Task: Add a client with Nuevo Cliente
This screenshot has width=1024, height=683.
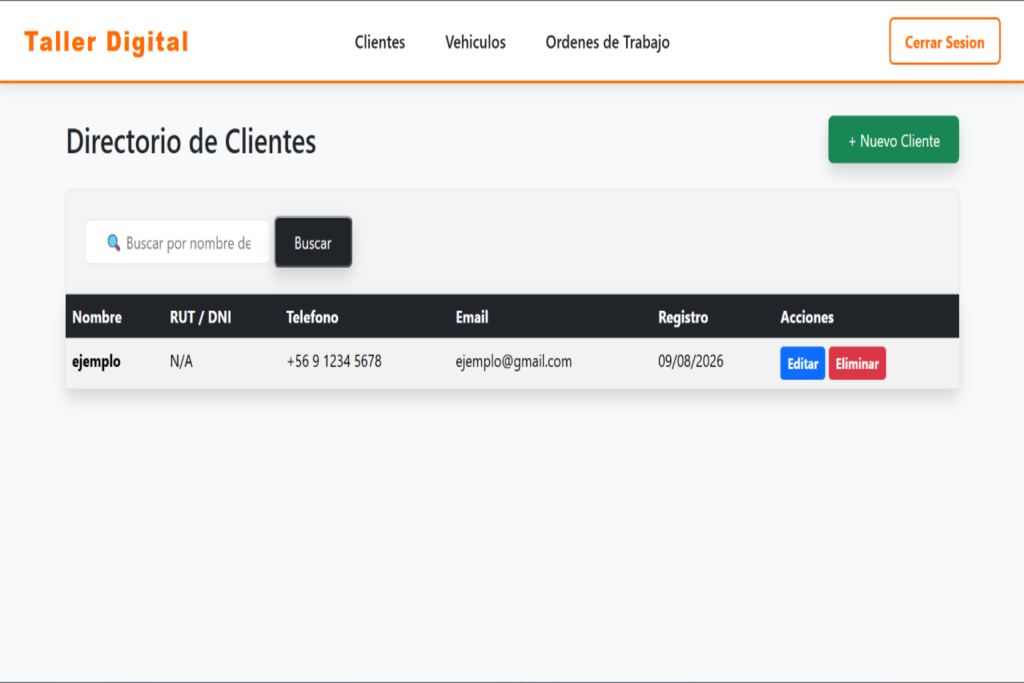Action: [x=893, y=140]
